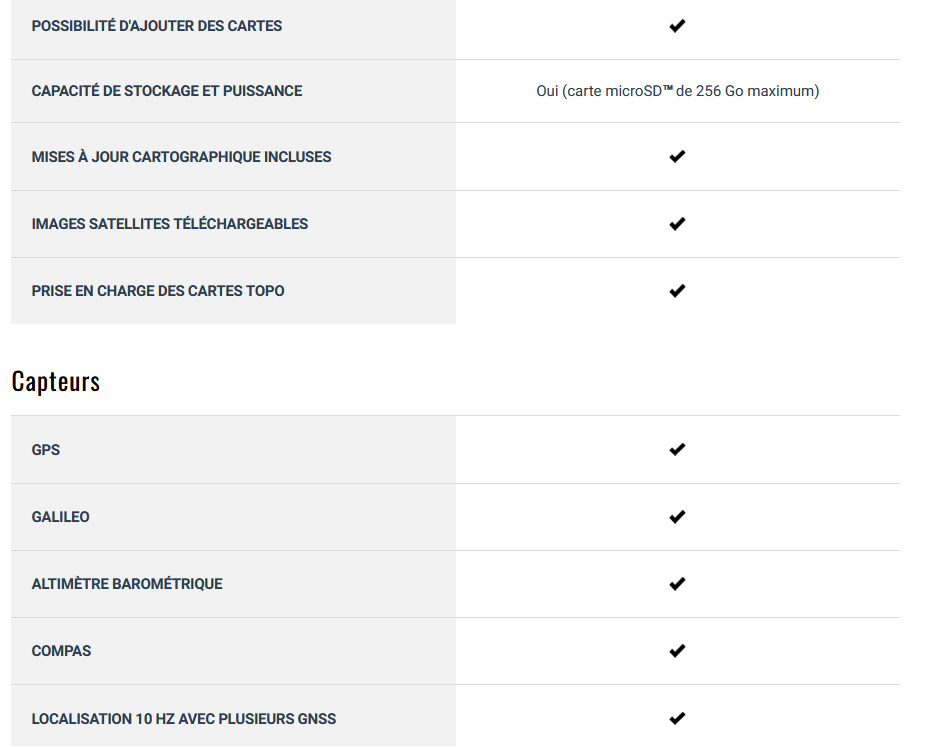The width and height of the screenshot is (929, 747).
Task: Select the Galileo row label
Action: pyautogui.click(x=60, y=517)
